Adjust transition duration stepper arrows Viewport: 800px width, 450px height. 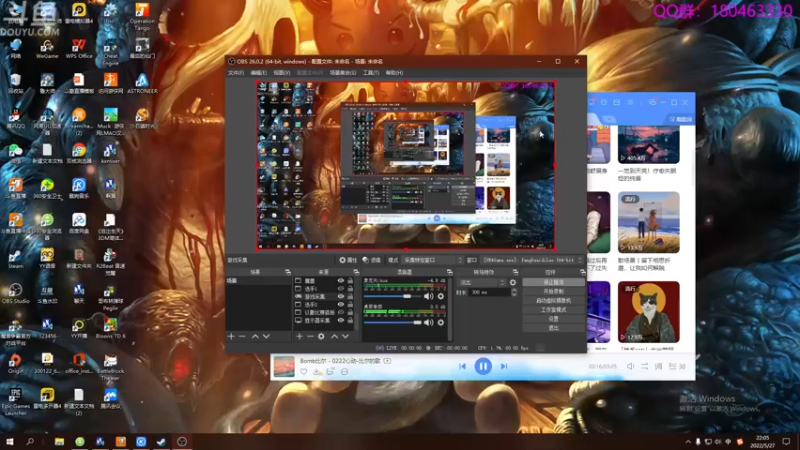tap(514, 292)
